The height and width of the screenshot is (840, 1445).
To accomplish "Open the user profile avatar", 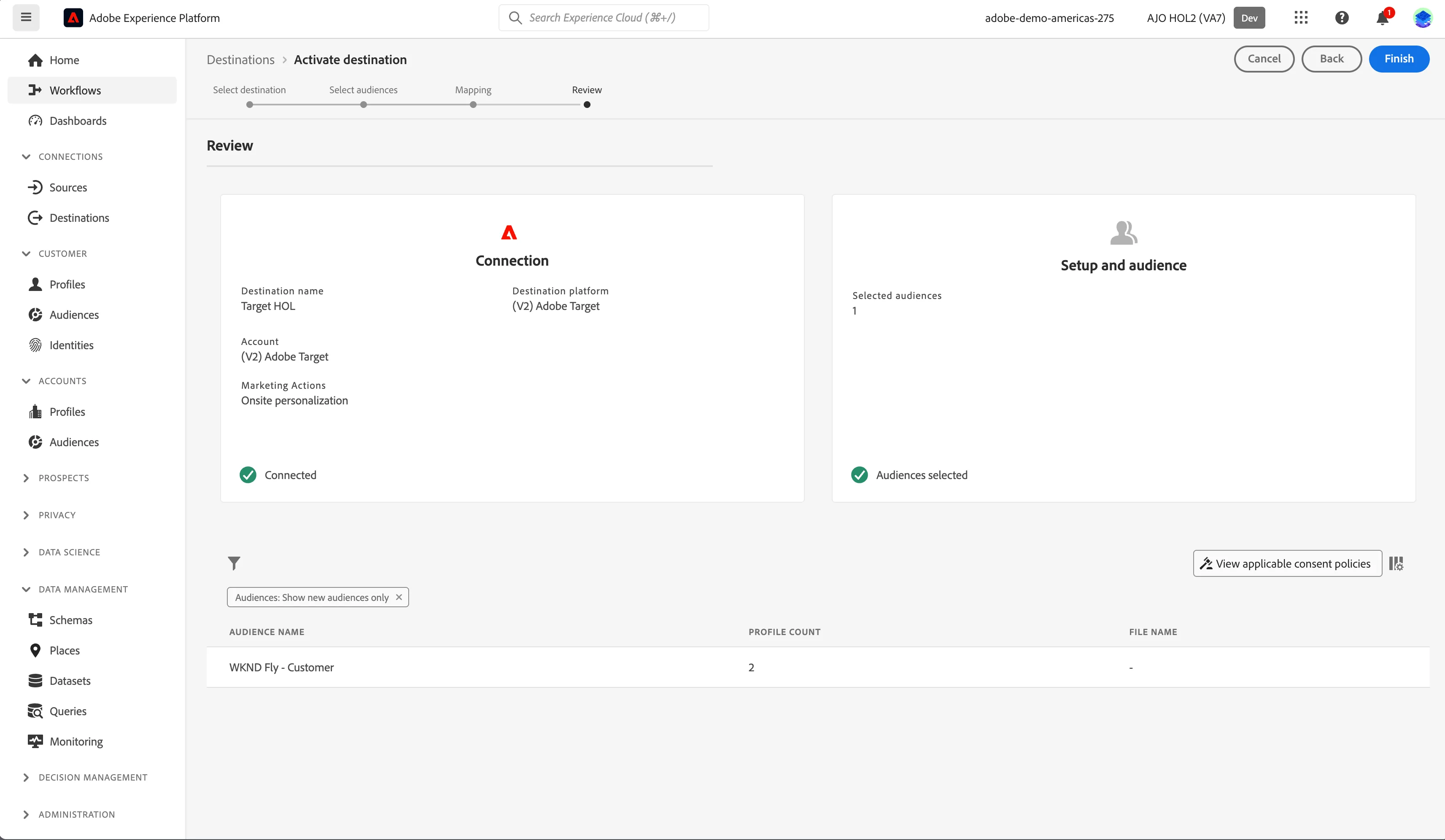I will click(x=1423, y=18).
